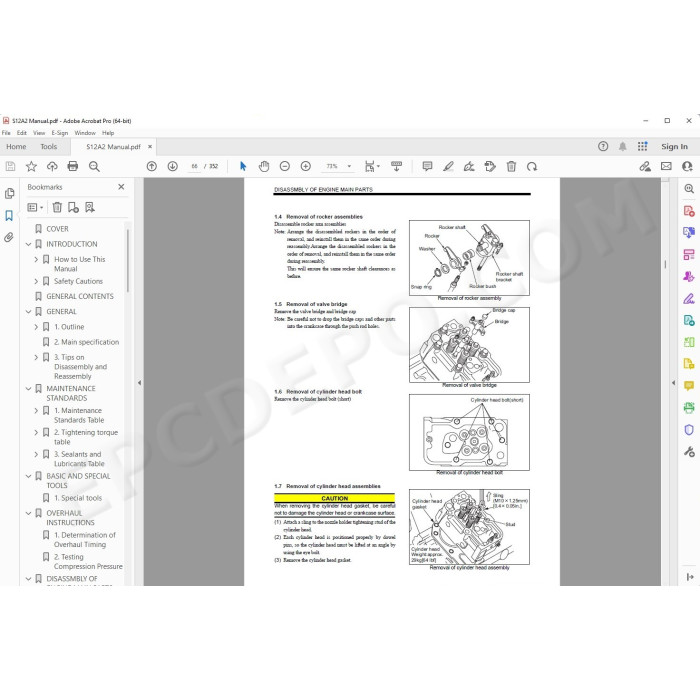The image size is (700, 700).
Task: Upload the file to cloud
Action: tap(52, 167)
